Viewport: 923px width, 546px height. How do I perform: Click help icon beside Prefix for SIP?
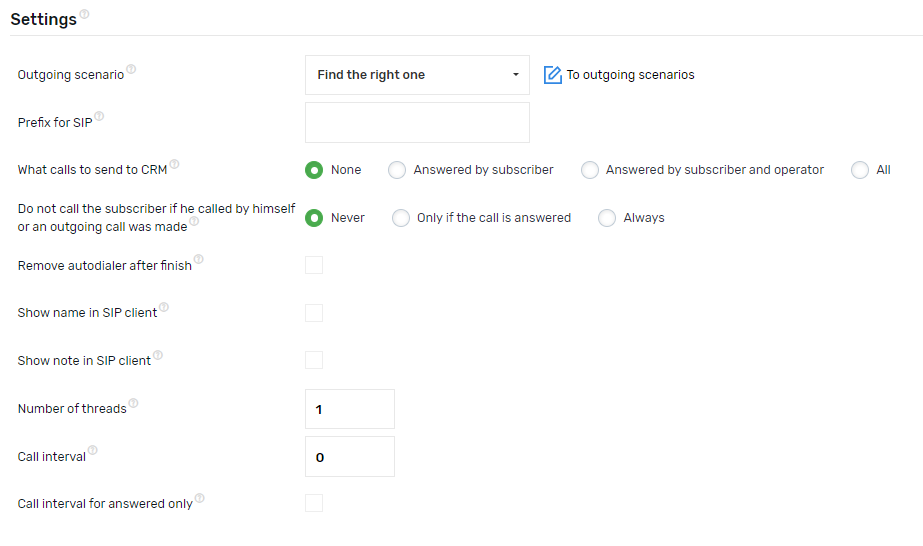[99, 117]
